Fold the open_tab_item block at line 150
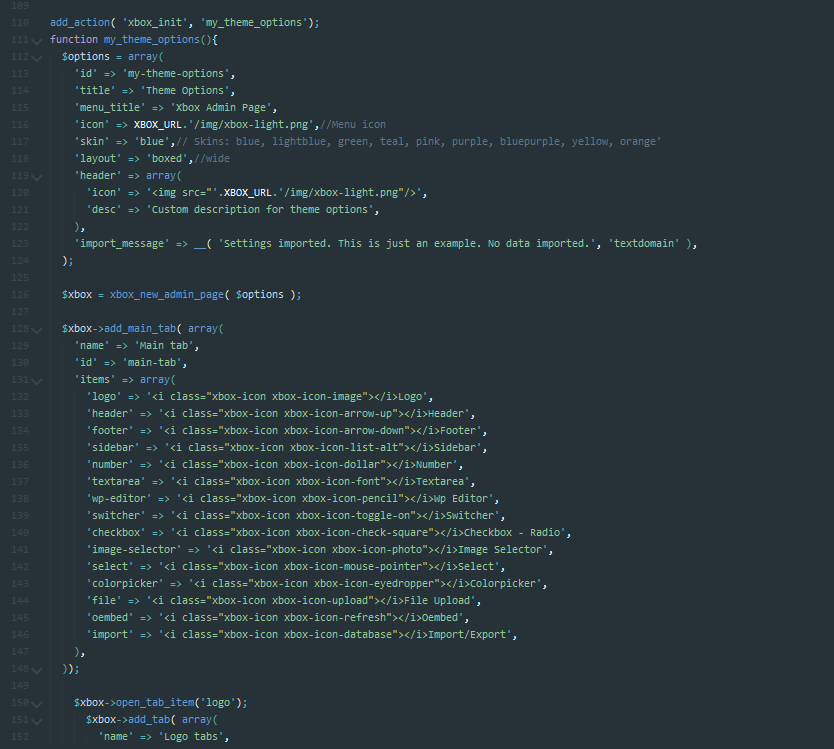Image resolution: width=834 pixels, height=749 pixels. (38, 703)
